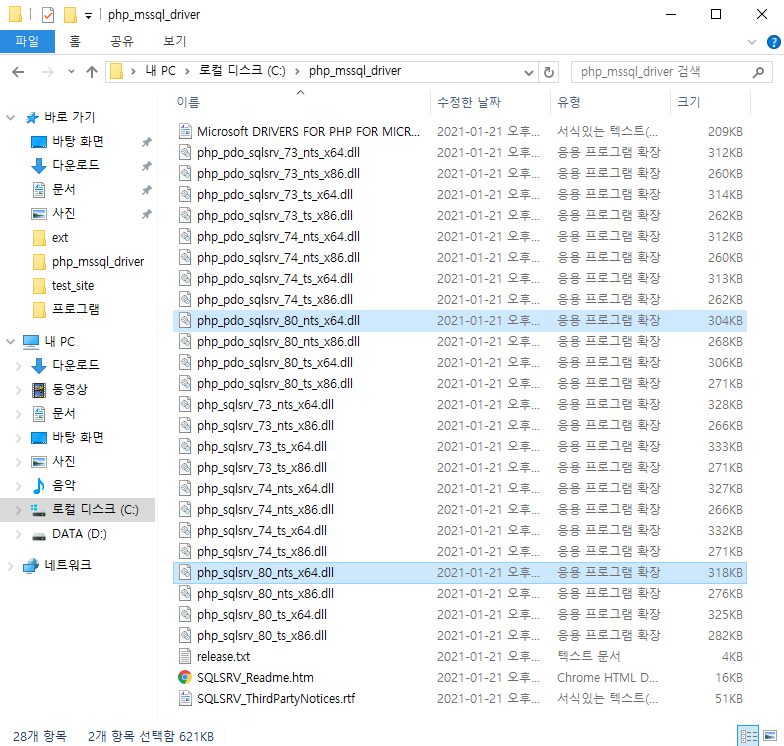This screenshot has width=784, height=746.
Task: Click the Microsoft DRIVERS FOR PHP document icon
Action: point(185,131)
